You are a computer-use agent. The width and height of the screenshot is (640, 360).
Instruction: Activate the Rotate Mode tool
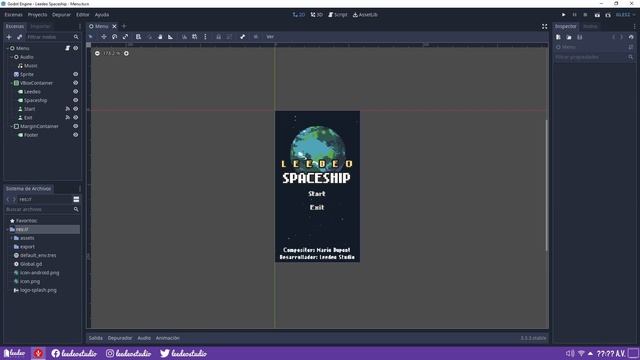tap(115, 37)
